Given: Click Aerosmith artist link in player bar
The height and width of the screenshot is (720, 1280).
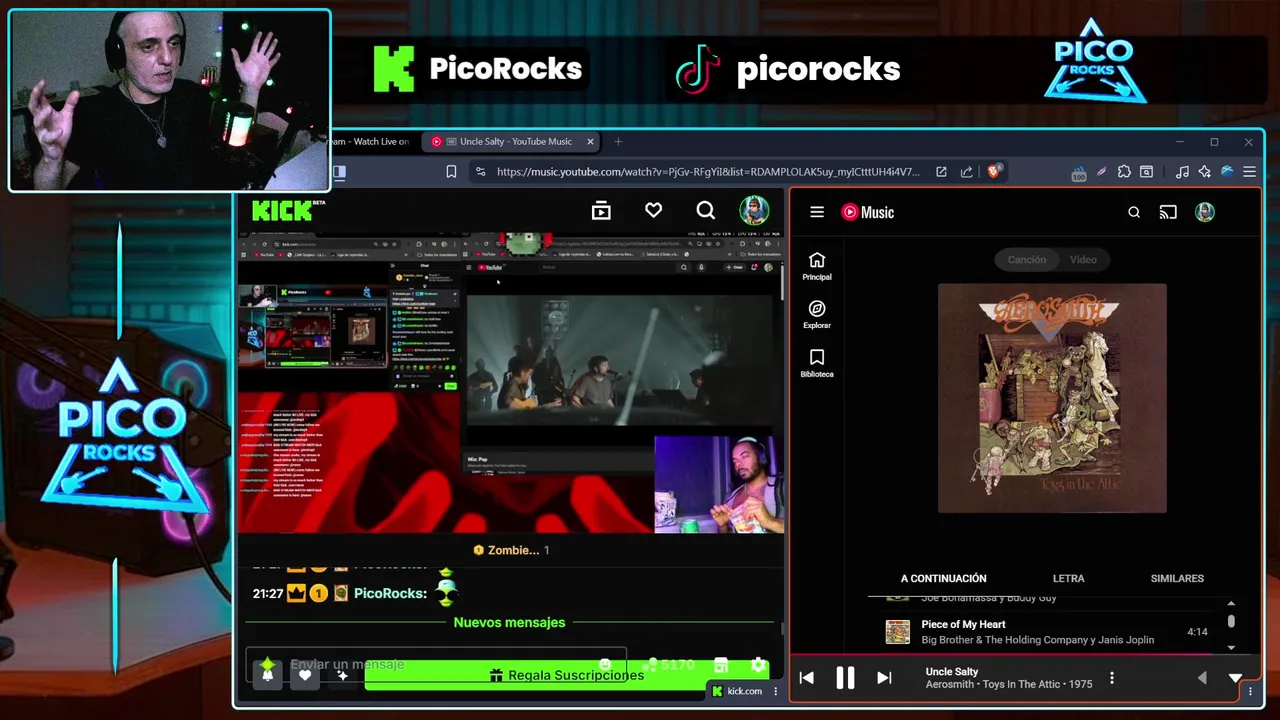Looking at the screenshot, I should pos(952,684).
